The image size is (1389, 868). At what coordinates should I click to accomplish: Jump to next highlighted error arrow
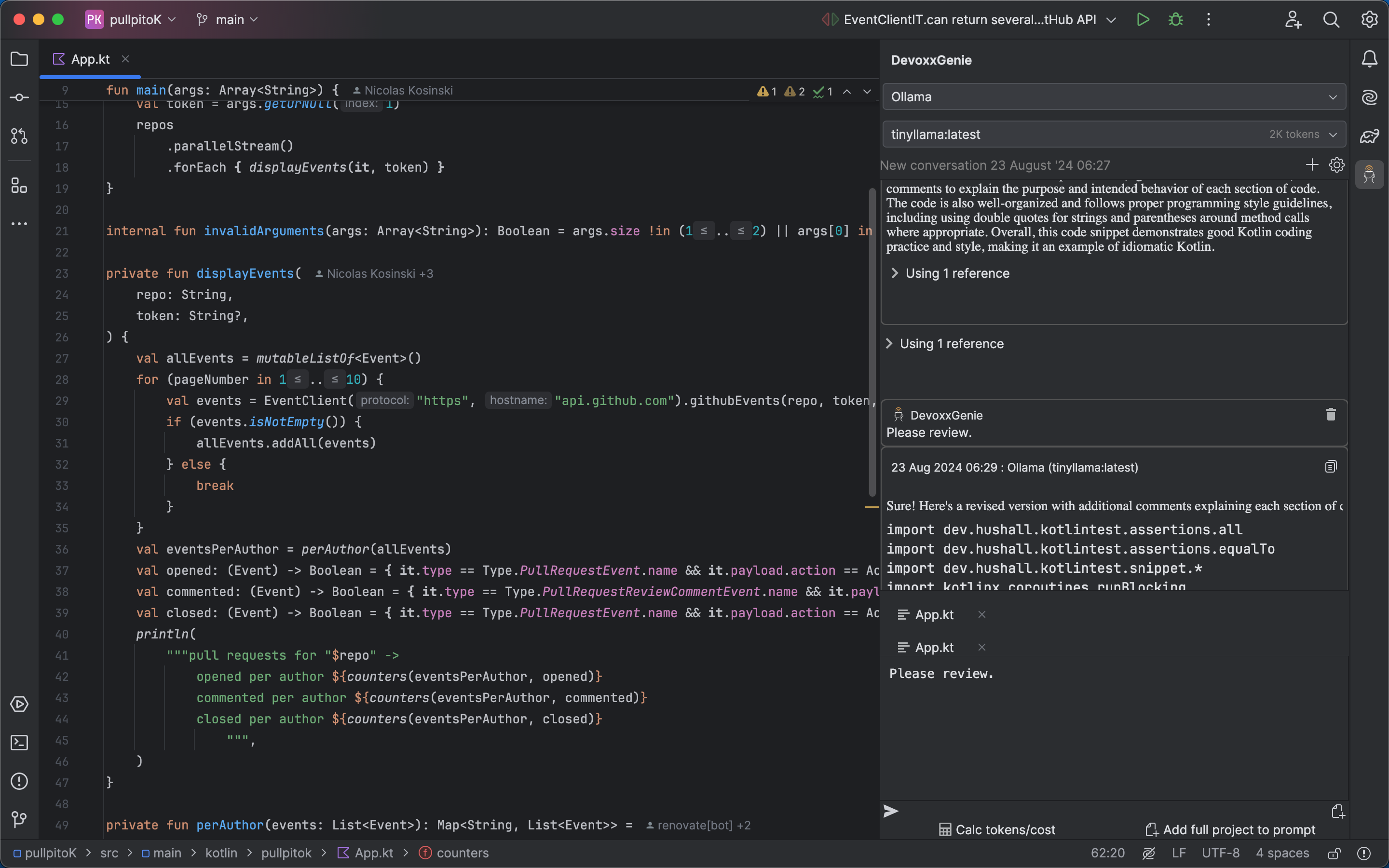(867, 91)
